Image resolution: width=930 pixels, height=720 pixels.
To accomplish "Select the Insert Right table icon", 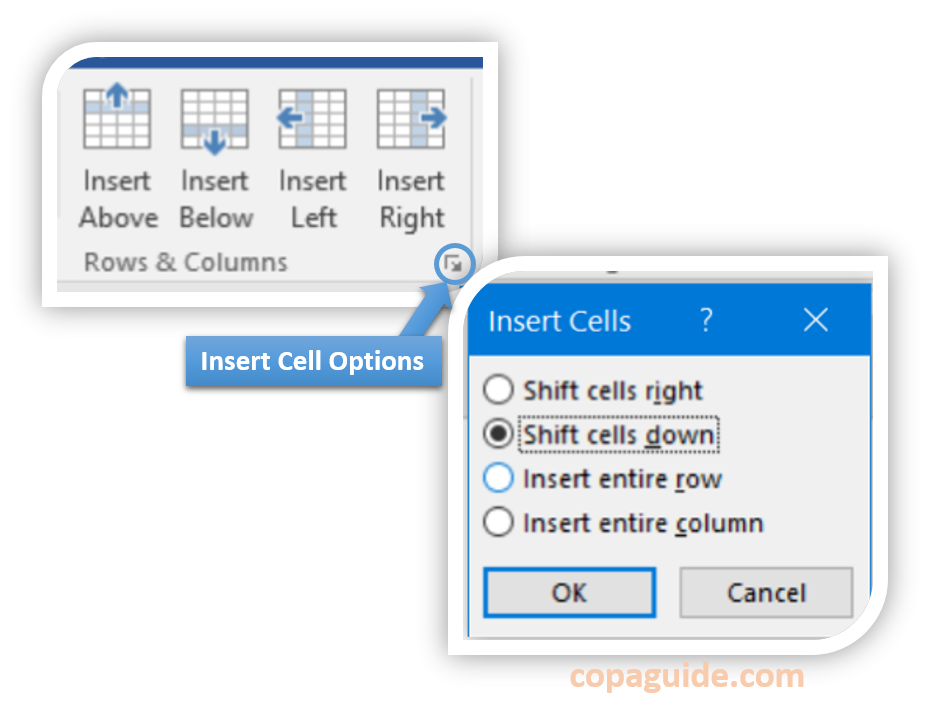I will tap(410, 115).
